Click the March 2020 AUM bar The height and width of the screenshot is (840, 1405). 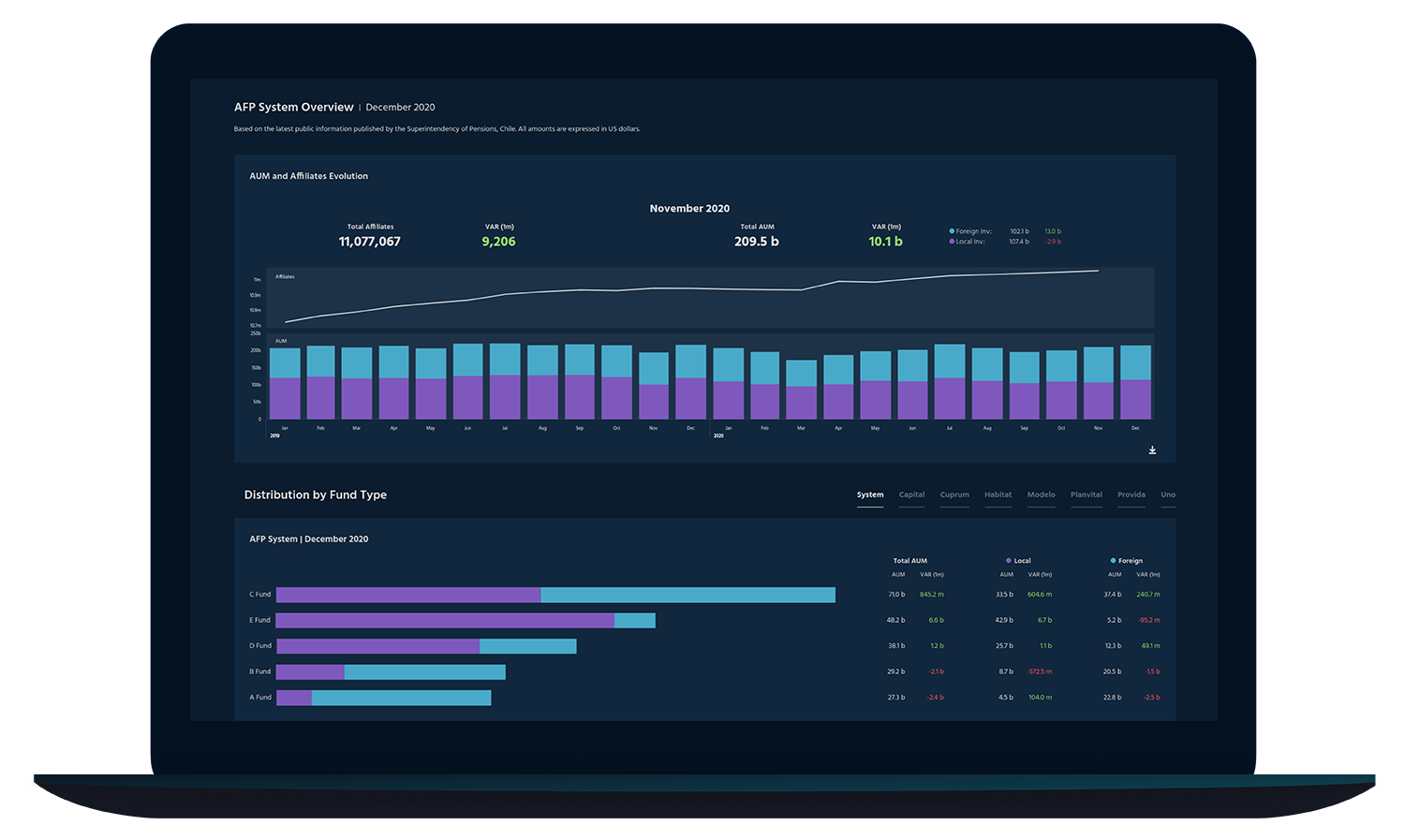pos(801,390)
